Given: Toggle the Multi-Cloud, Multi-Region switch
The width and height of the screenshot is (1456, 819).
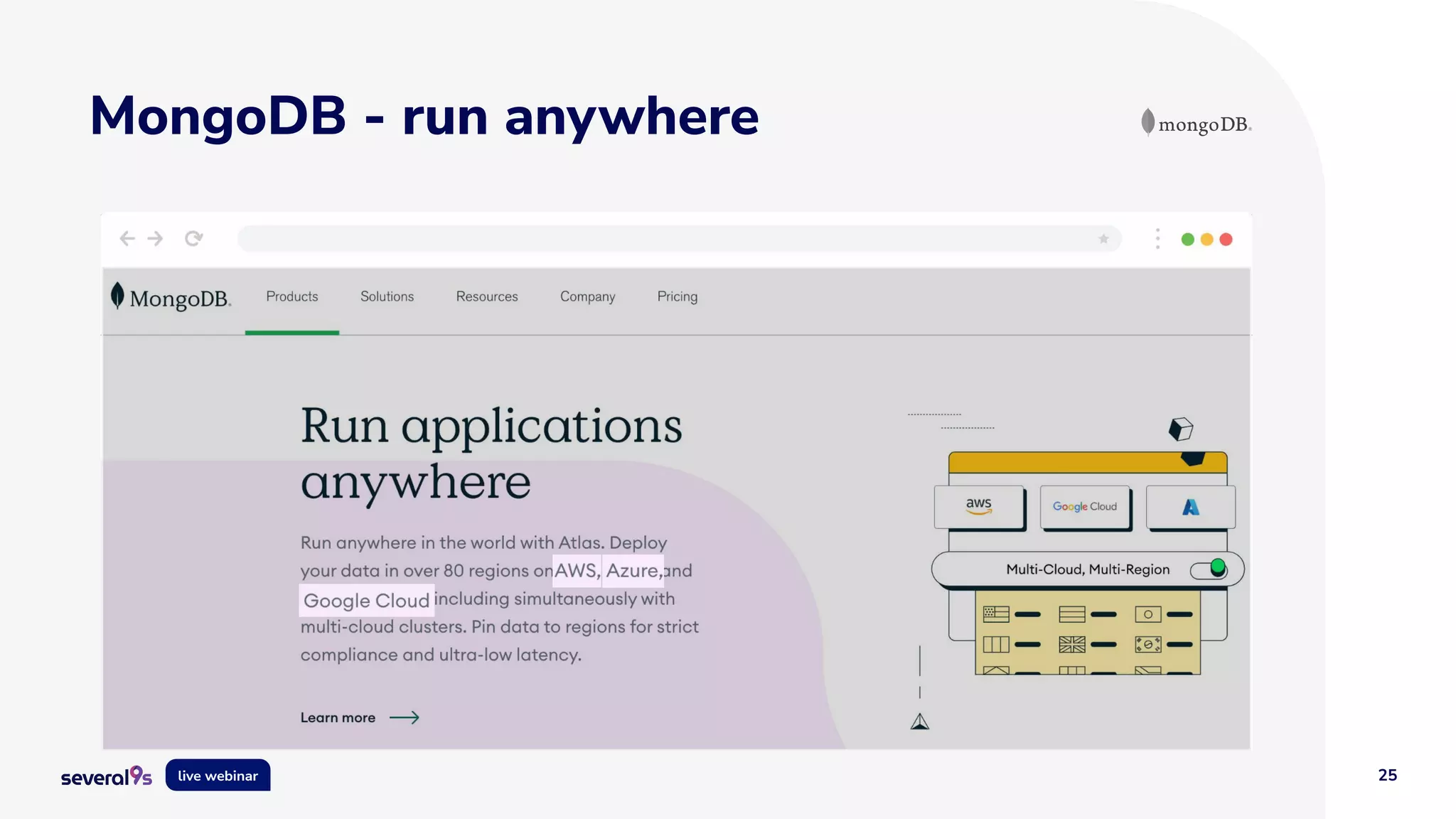Looking at the screenshot, I should [x=1209, y=569].
